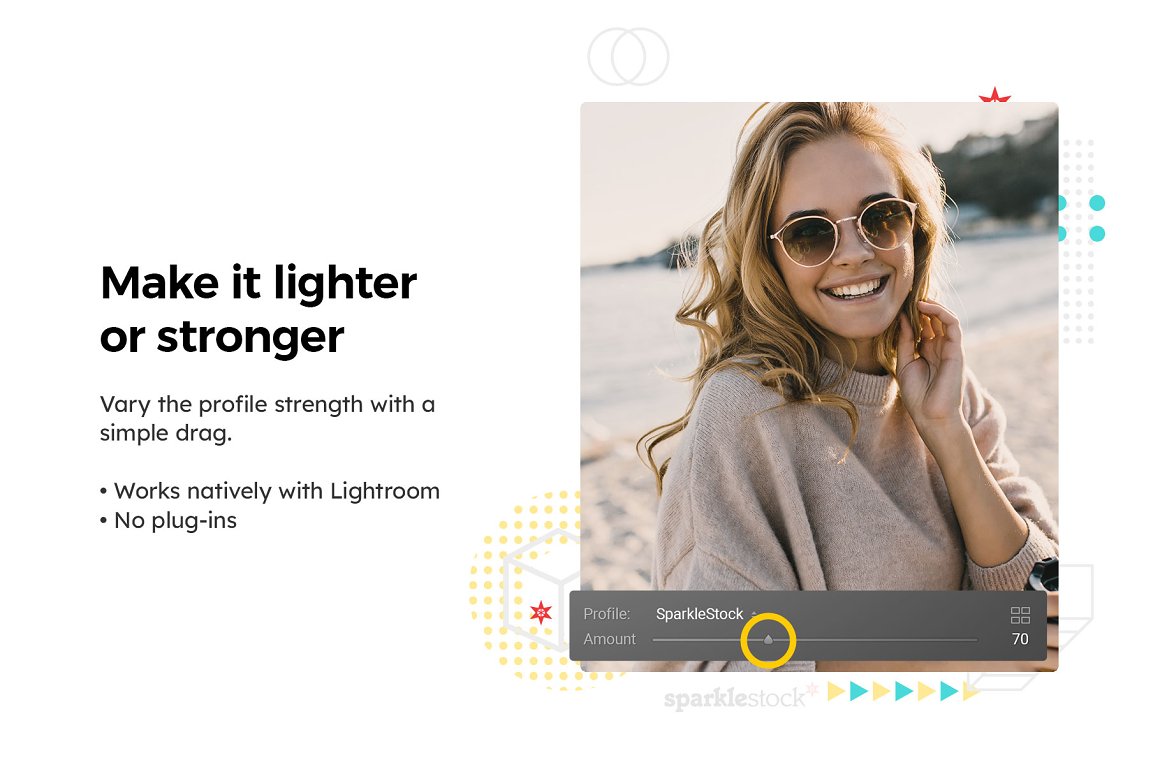Click the Amount label
The image size is (1160, 774).
point(610,639)
